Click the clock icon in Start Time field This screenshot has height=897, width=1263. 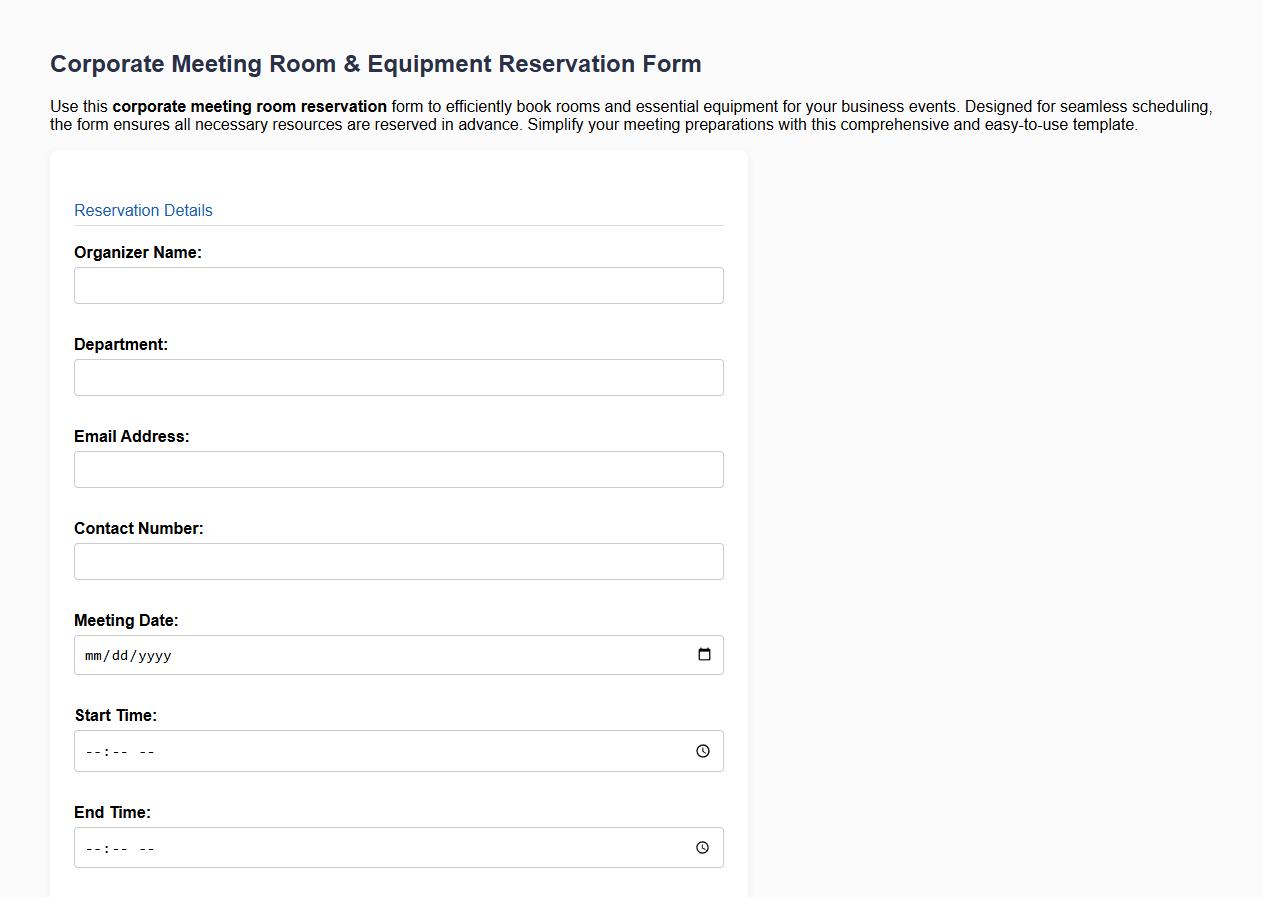[703, 751]
